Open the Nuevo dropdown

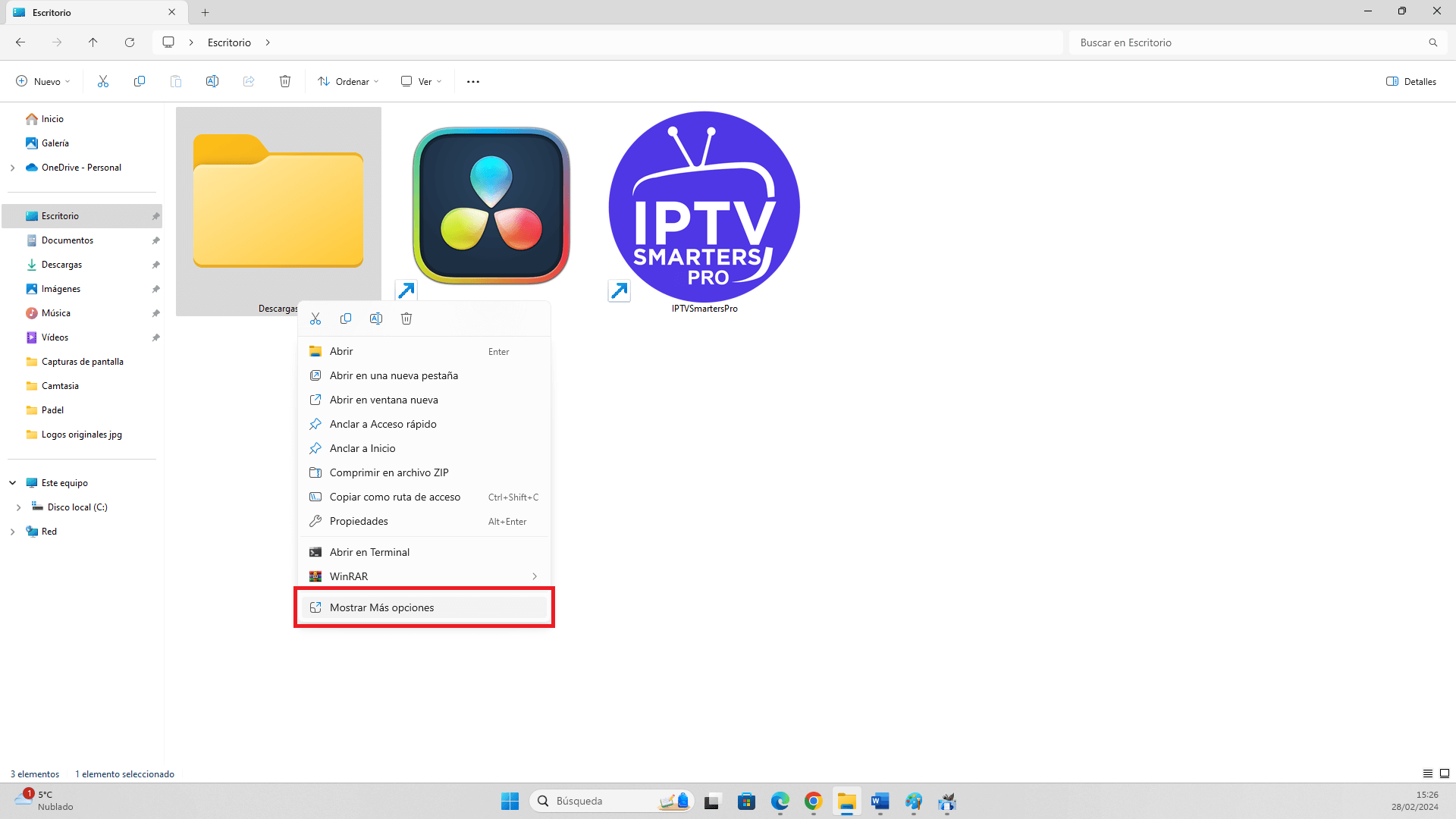click(x=43, y=81)
